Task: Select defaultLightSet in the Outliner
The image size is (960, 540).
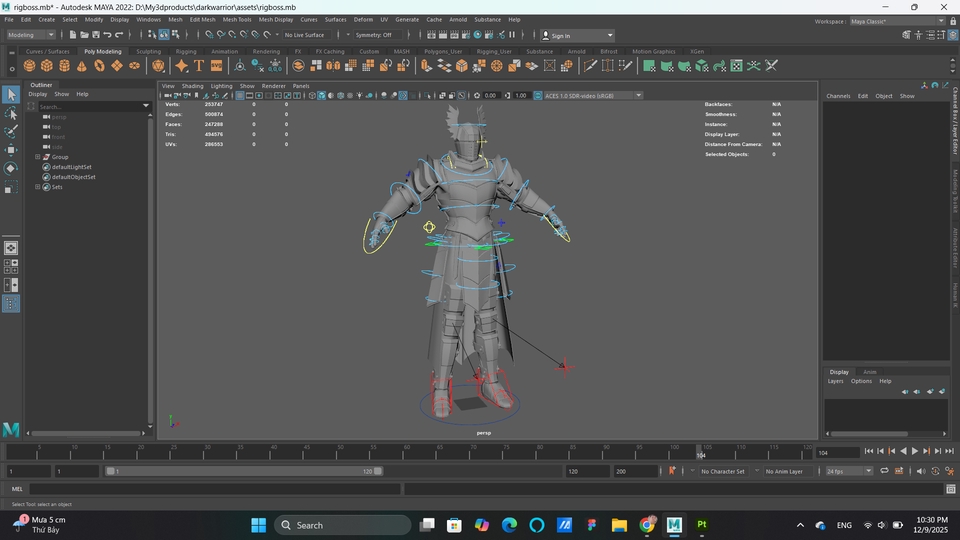Action: pyautogui.click(x=72, y=167)
